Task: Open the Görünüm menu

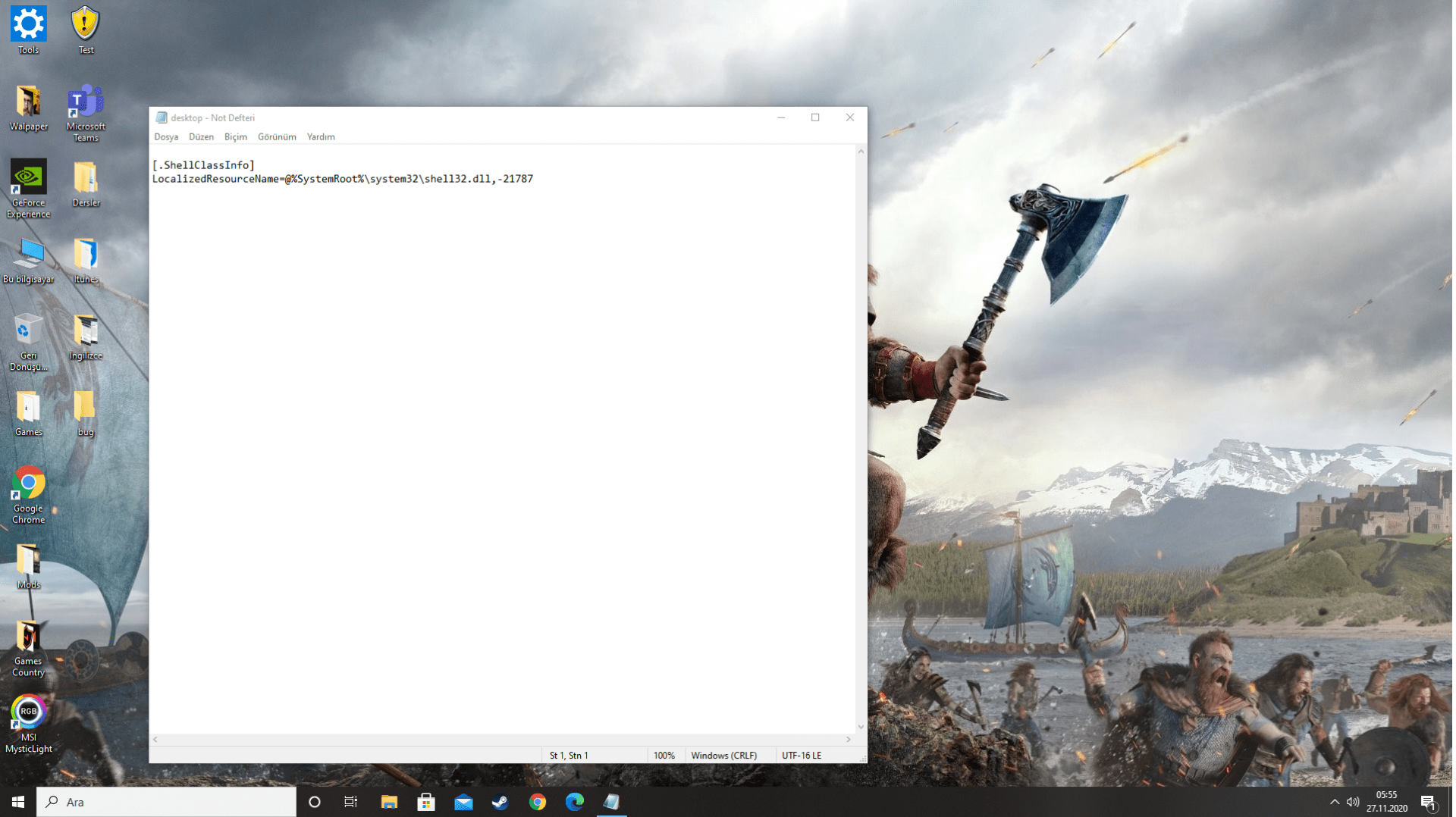Action: pyautogui.click(x=277, y=137)
